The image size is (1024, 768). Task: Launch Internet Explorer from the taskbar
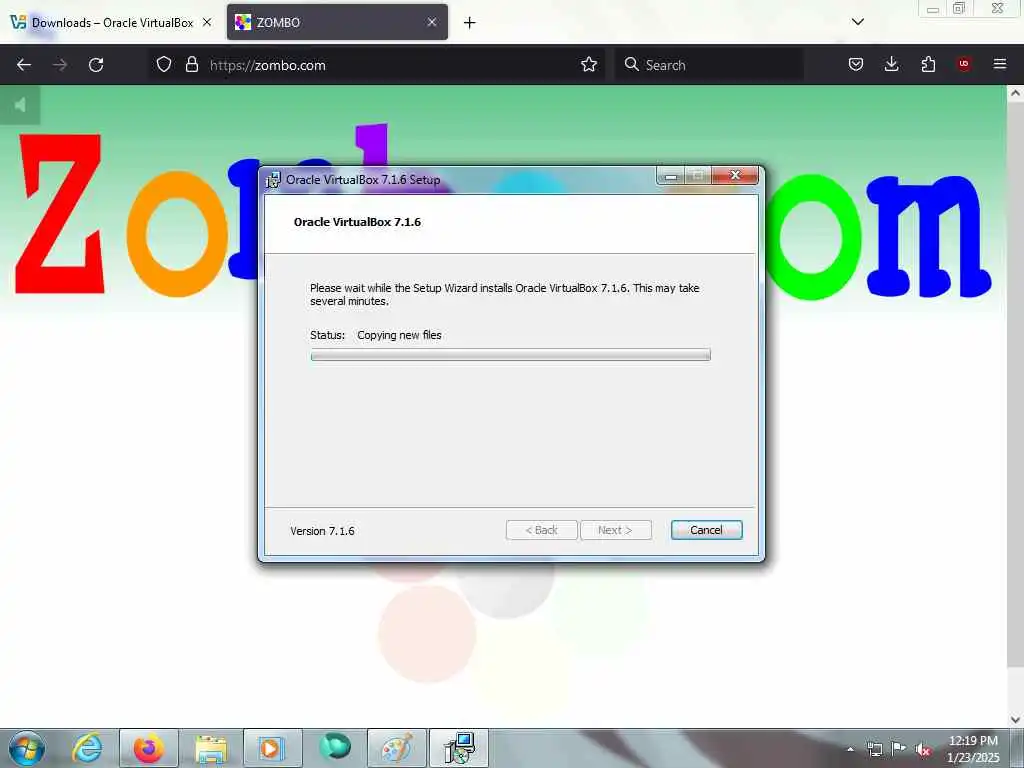pos(88,748)
